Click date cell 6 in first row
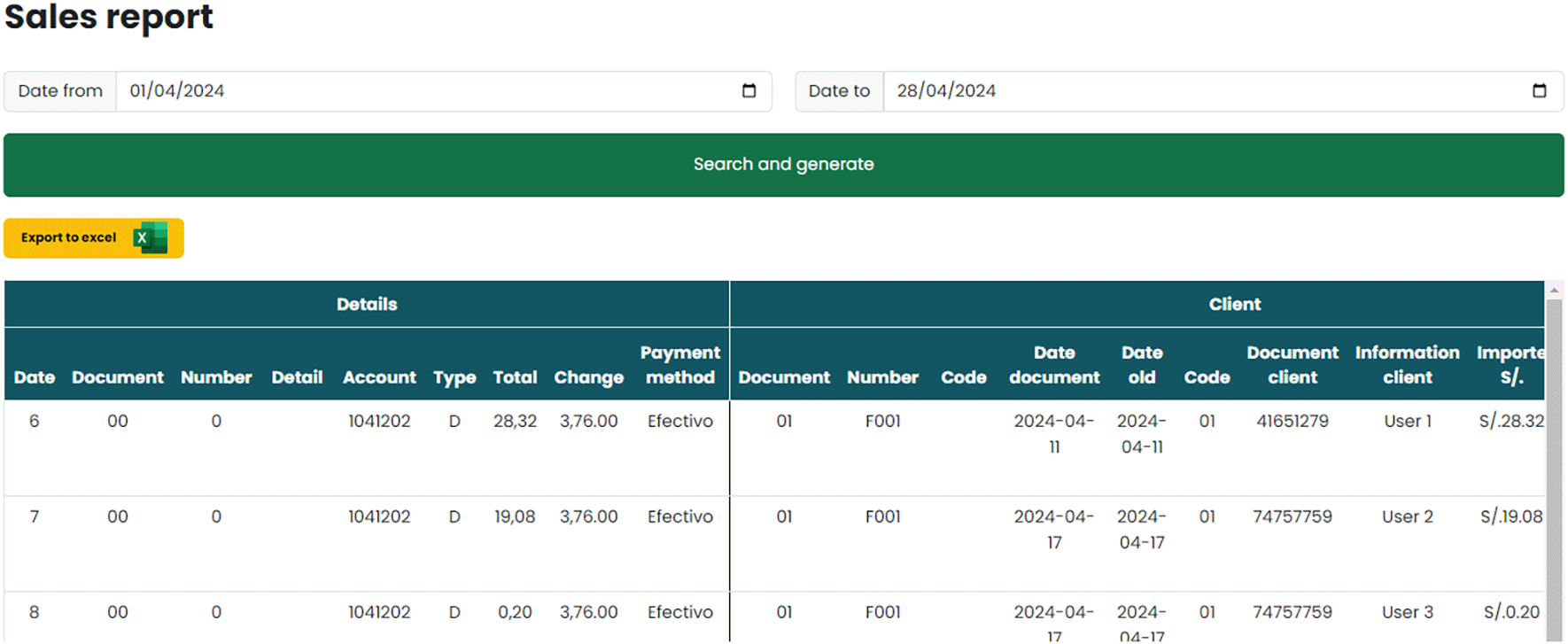 point(35,422)
